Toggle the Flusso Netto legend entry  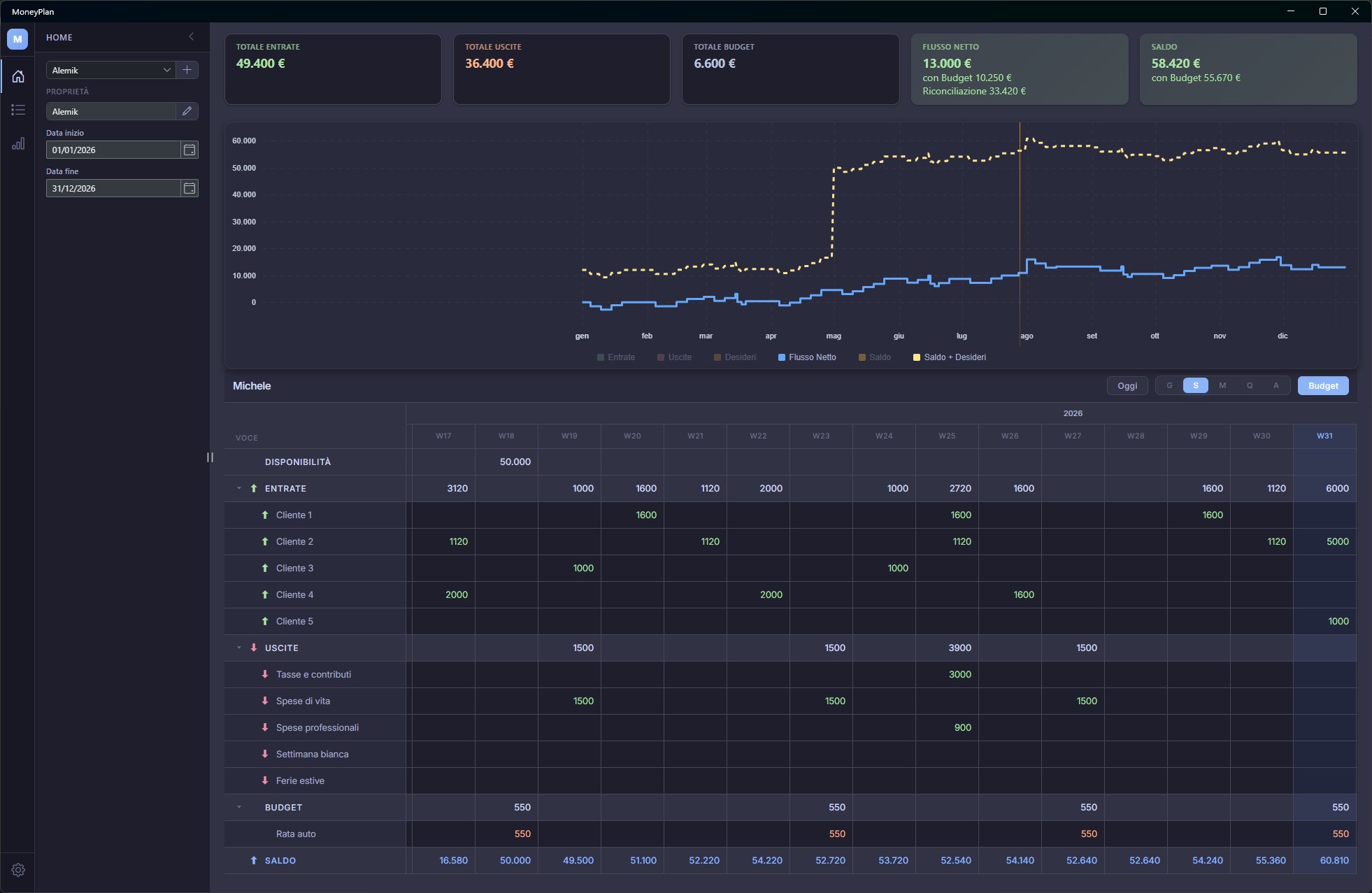pyautogui.click(x=807, y=357)
